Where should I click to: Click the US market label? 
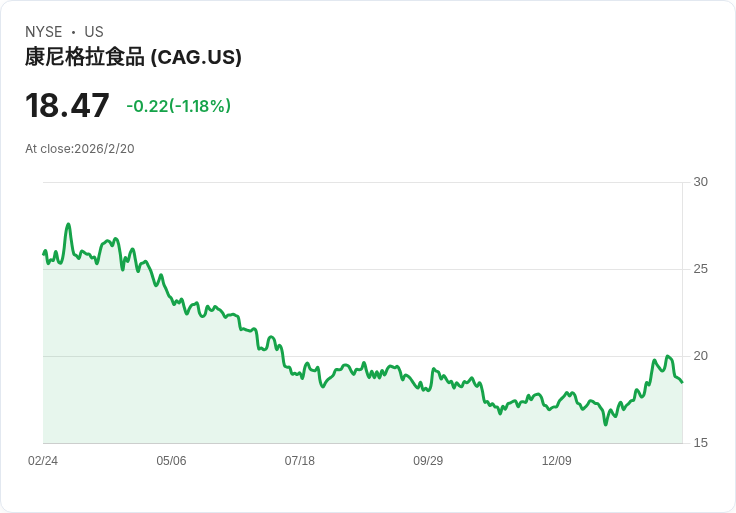[94, 32]
